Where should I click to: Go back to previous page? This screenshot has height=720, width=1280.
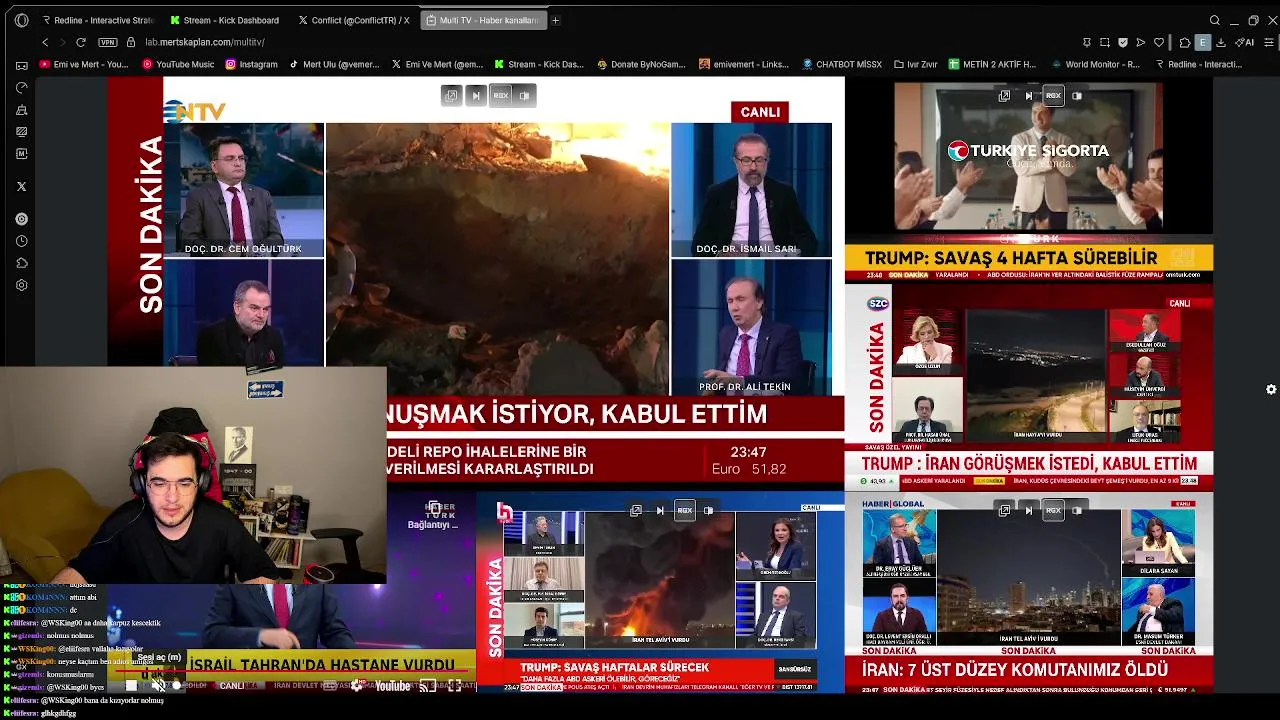[45, 42]
